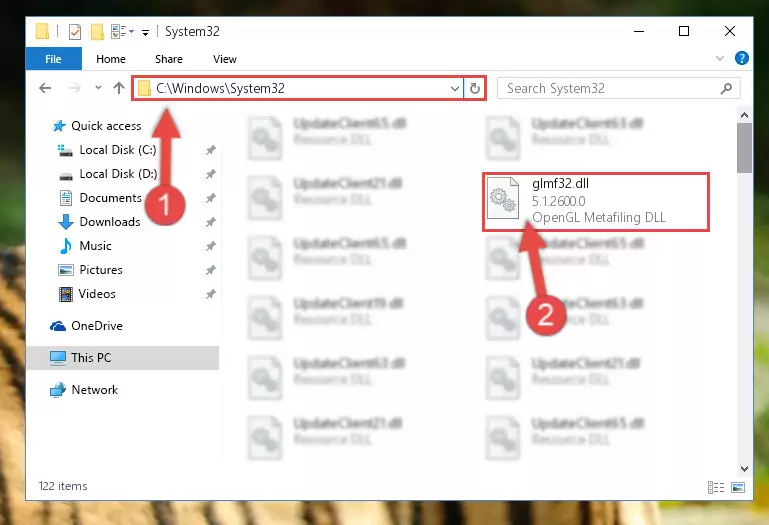Click the search magnifier icon
The height and width of the screenshot is (525, 769).
tap(726, 88)
